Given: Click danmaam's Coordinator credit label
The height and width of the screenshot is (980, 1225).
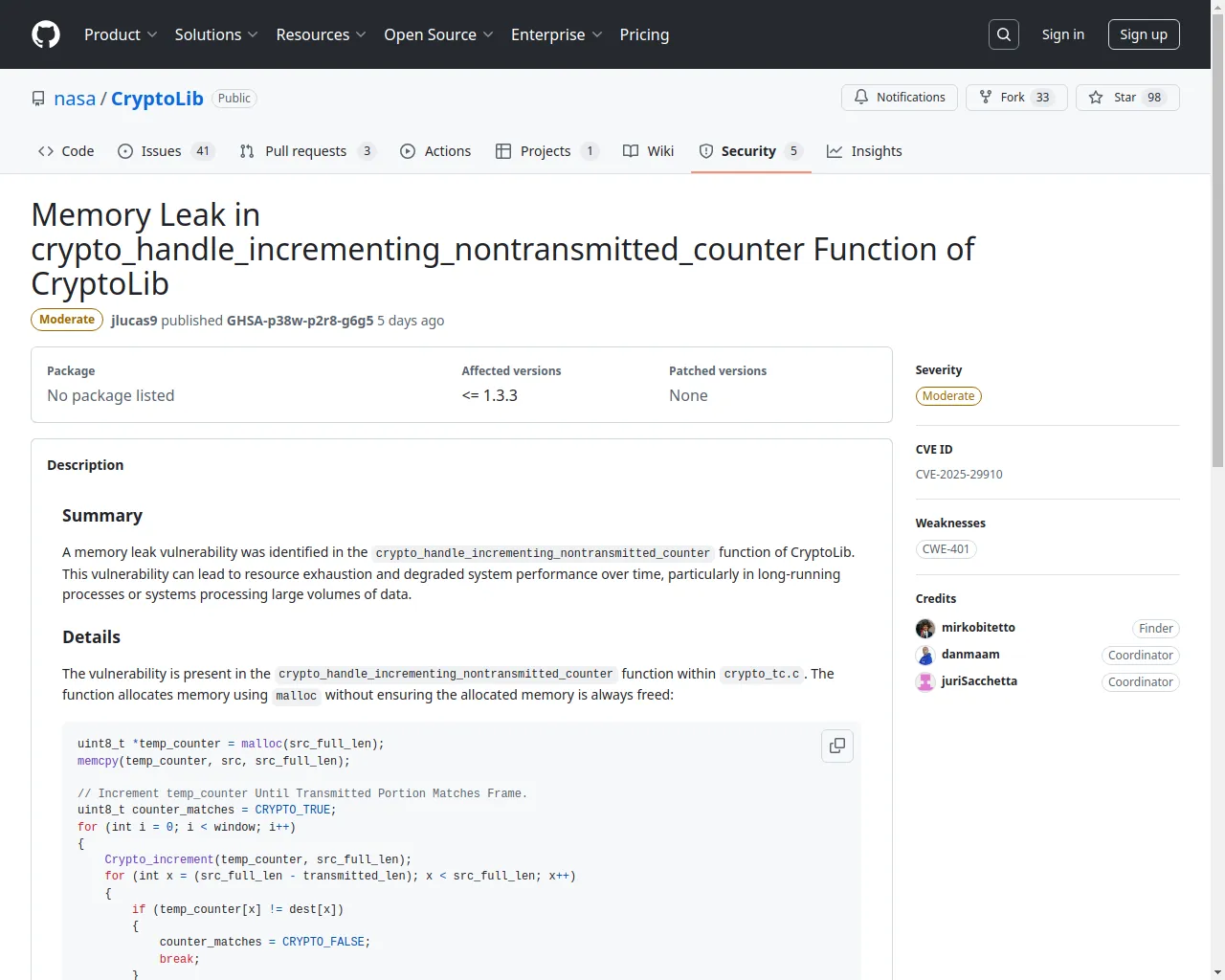Looking at the screenshot, I should [1140, 656].
